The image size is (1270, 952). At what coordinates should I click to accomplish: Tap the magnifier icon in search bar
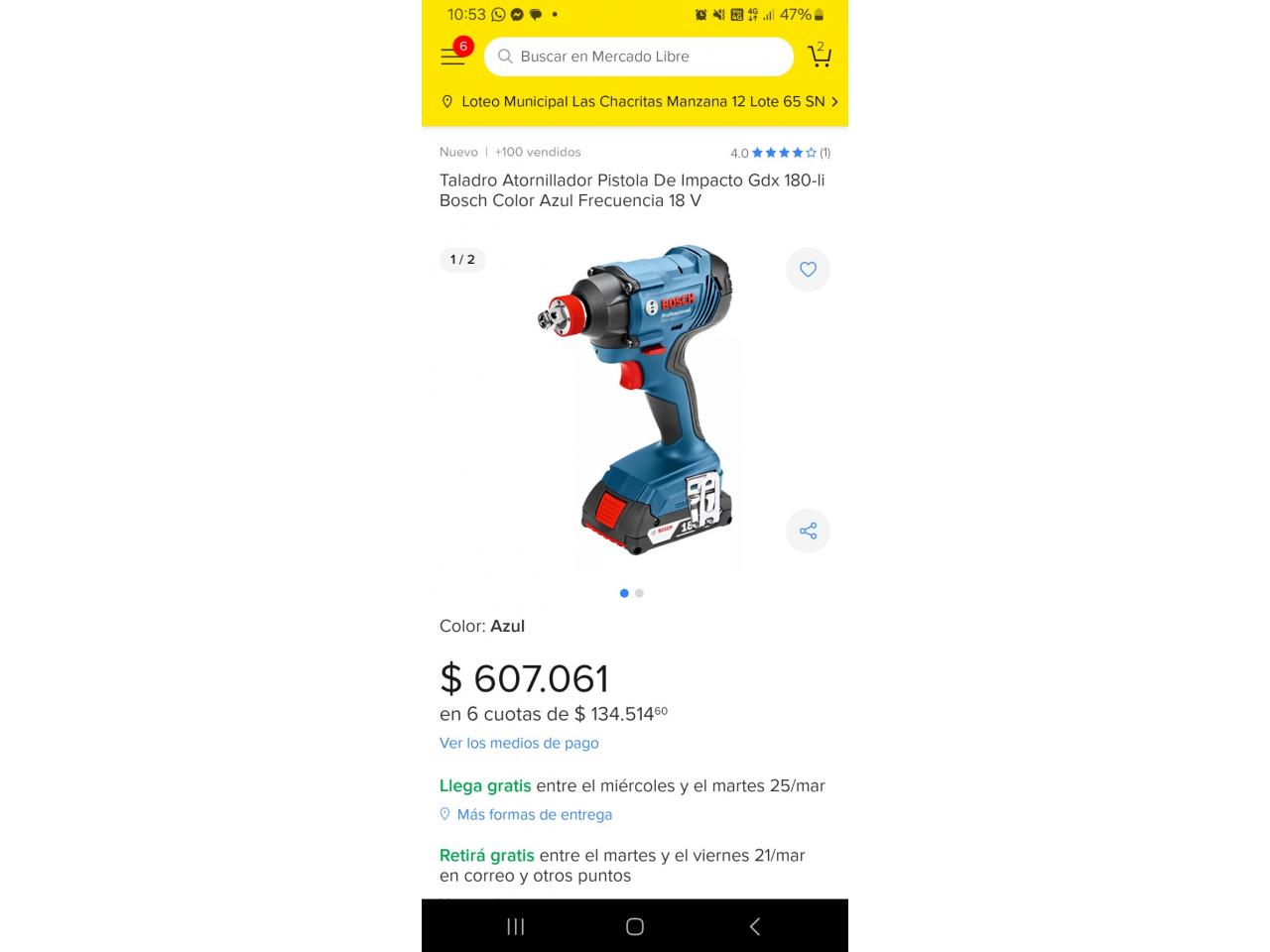pyautogui.click(x=505, y=57)
